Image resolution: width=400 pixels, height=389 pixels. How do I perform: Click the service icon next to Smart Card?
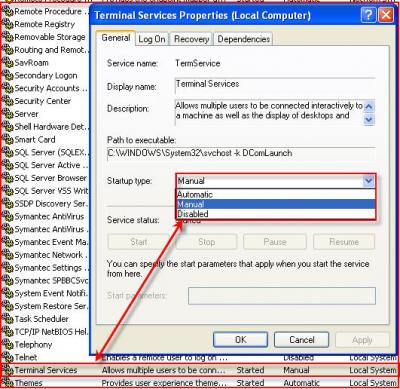7,140
